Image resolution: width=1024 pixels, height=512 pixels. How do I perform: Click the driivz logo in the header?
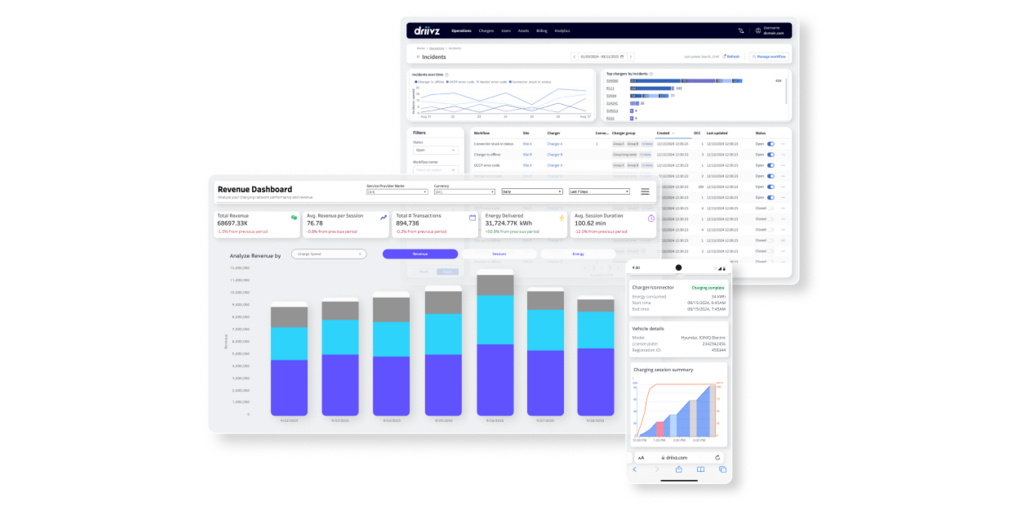(x=430, y=31)
